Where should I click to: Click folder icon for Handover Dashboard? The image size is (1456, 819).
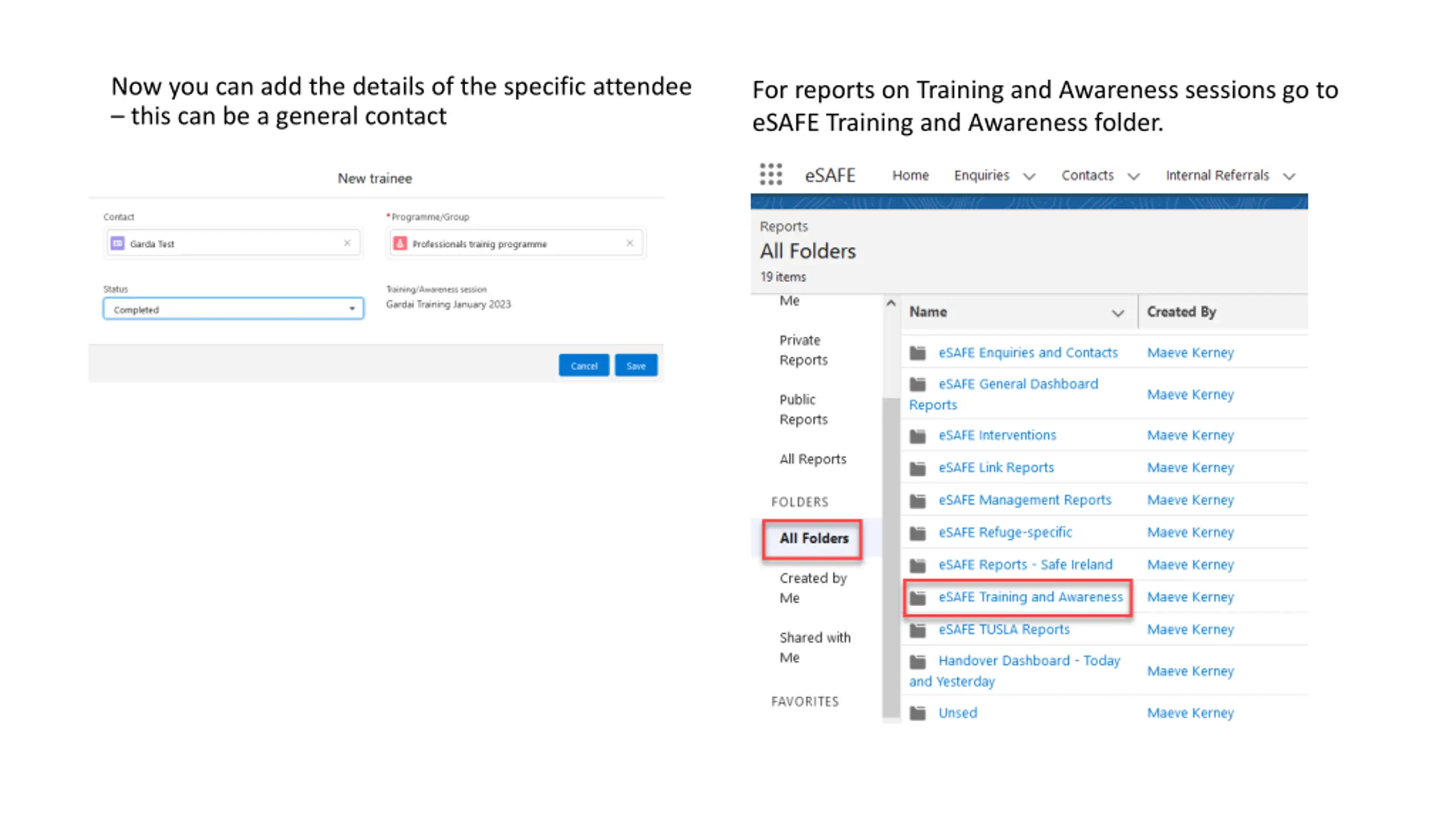(x=917, y=661)
